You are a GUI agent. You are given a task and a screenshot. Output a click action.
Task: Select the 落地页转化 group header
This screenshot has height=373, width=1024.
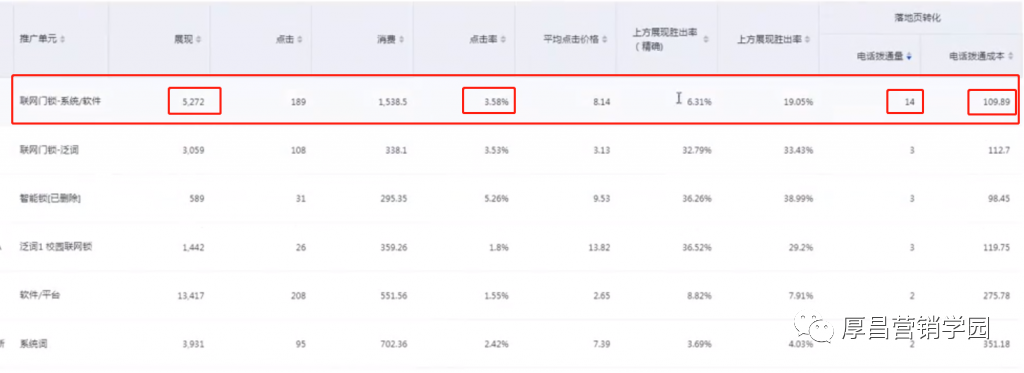click(x=917, y=19)
